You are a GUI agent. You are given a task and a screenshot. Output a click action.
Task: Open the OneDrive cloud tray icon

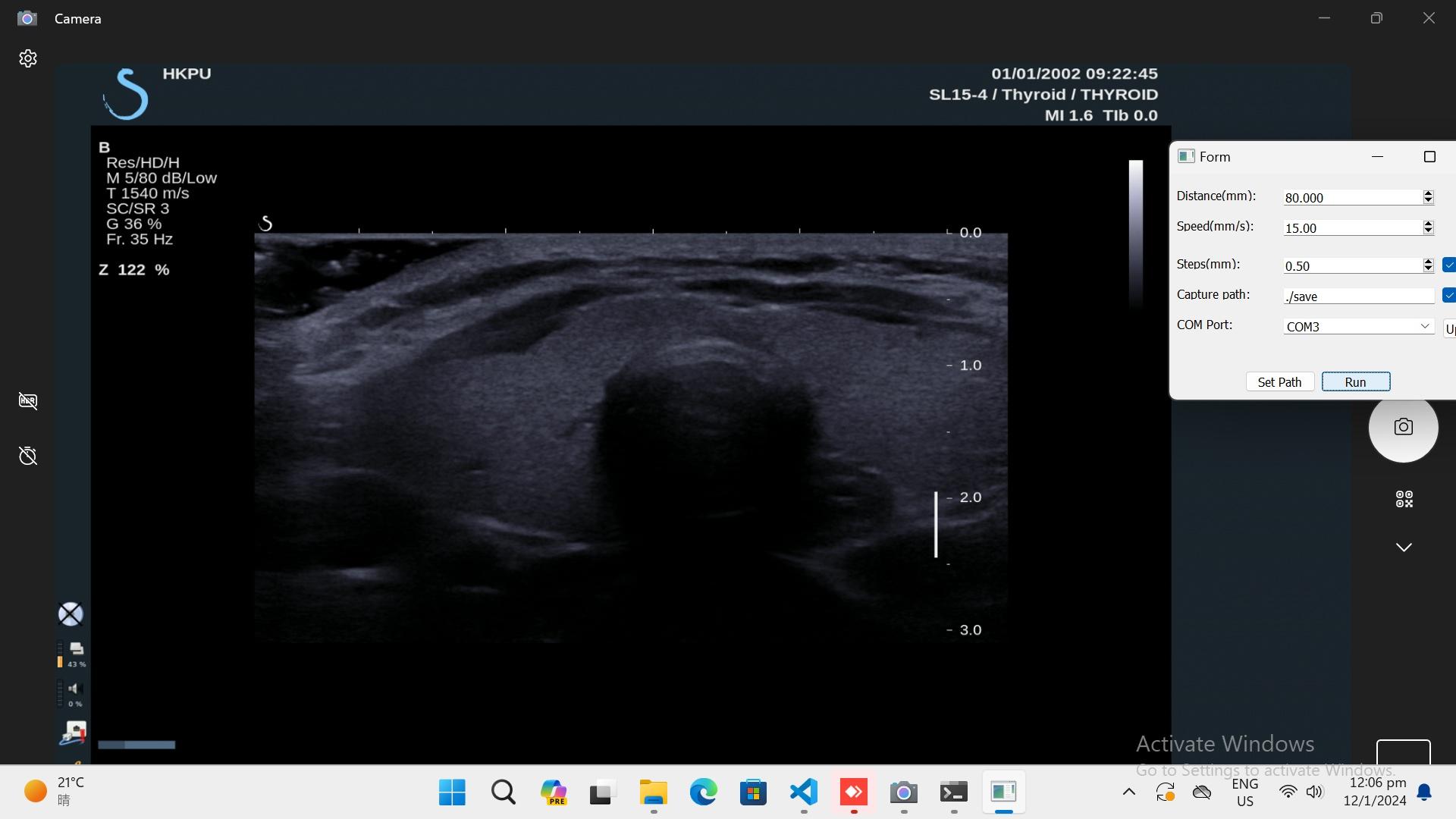1202,792
